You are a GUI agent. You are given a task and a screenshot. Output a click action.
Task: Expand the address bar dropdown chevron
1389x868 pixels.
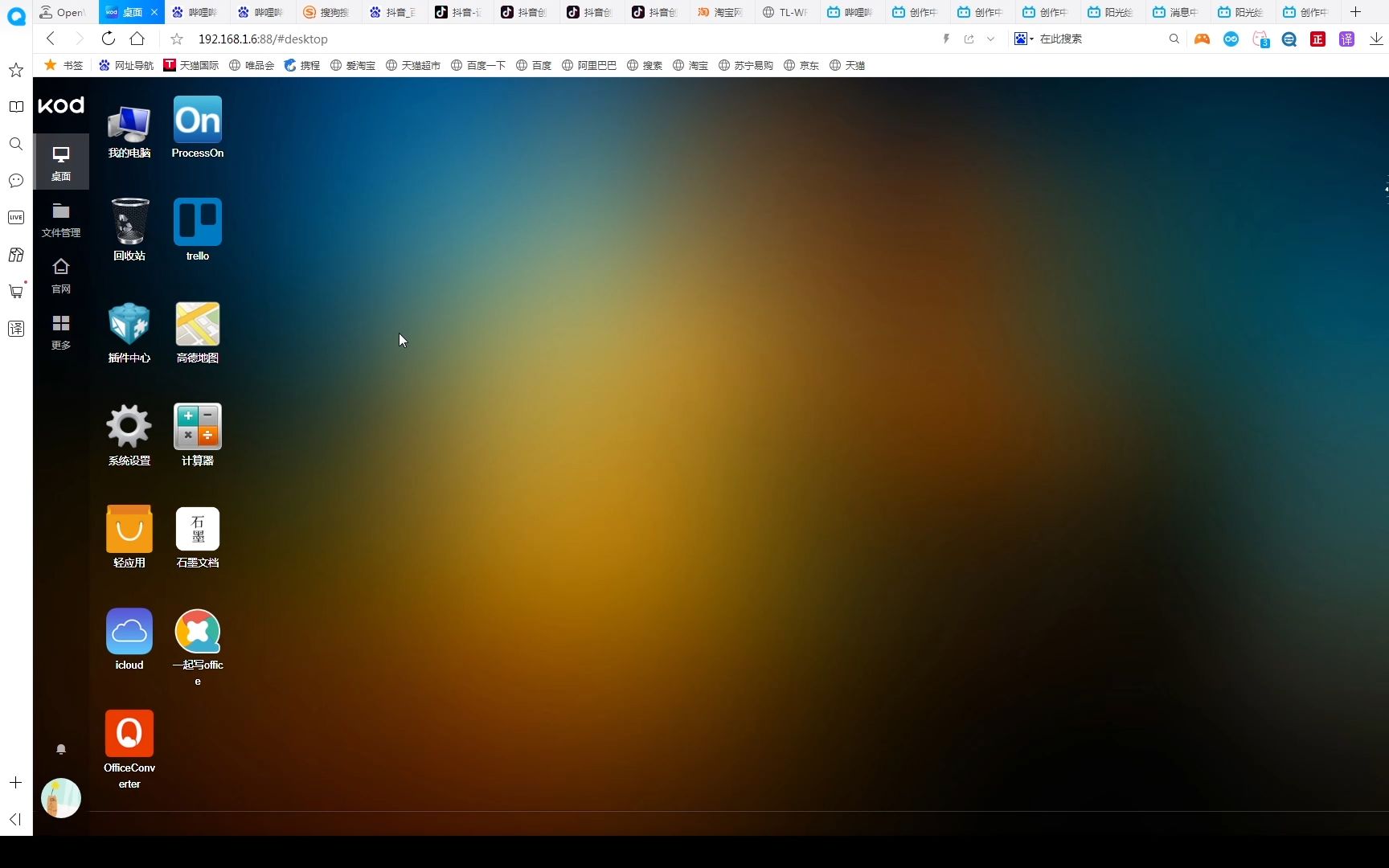(990, 39)
